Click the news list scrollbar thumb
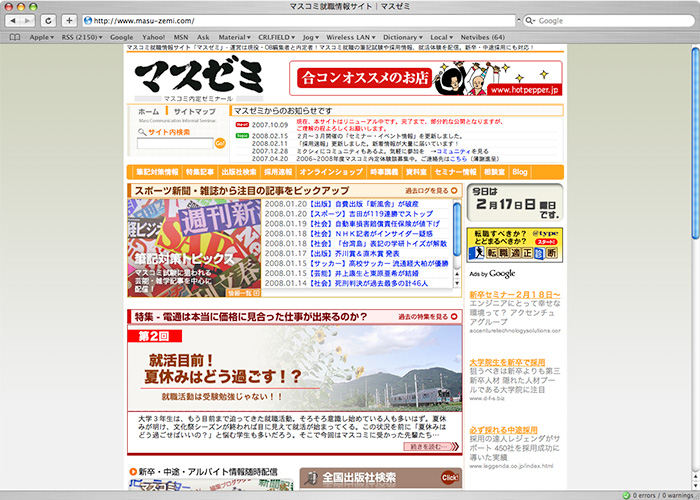The width and height of the screenshot is (700, 500). coord(457,229)
